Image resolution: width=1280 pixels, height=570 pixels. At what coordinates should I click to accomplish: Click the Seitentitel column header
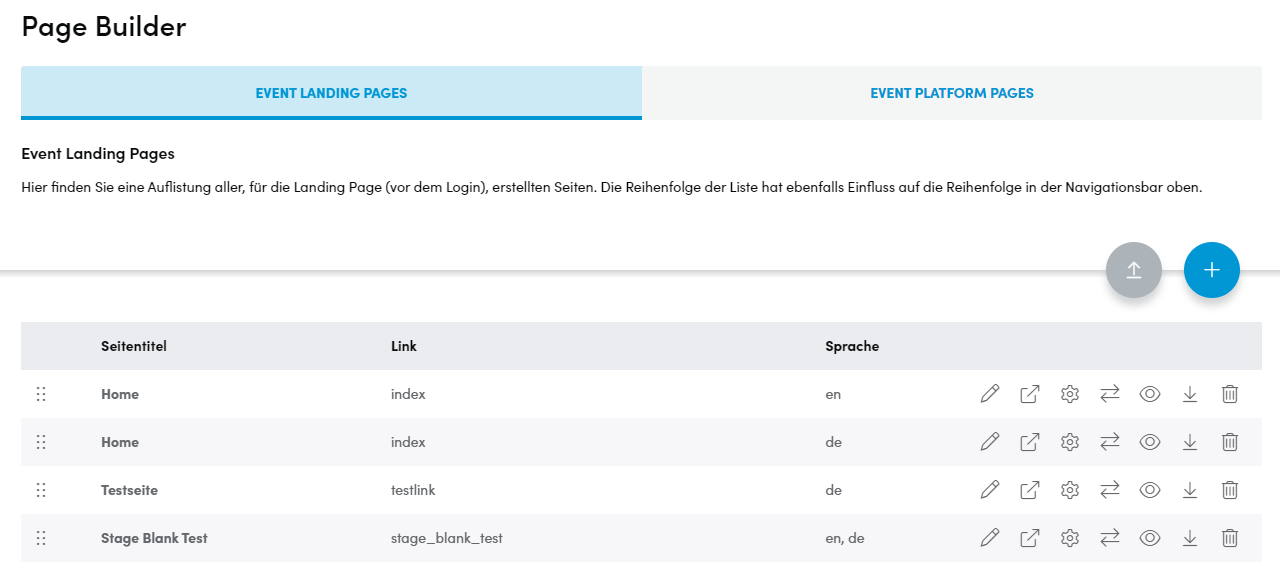coord(134,346)
